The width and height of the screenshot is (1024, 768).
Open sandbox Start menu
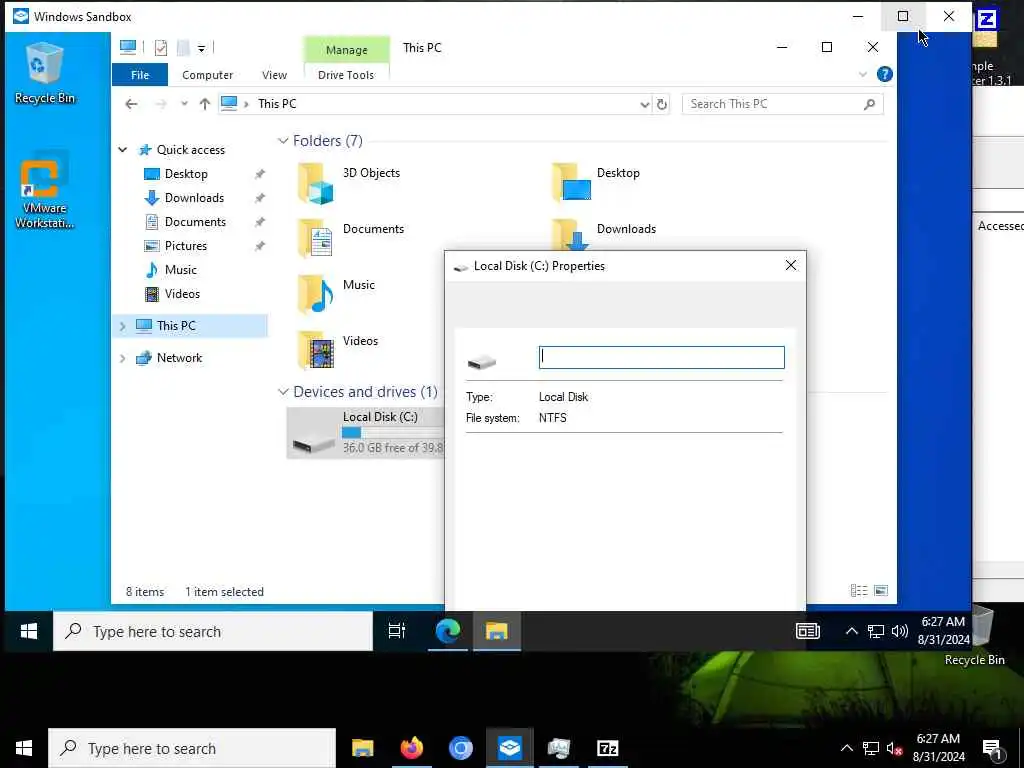point(29,631)
